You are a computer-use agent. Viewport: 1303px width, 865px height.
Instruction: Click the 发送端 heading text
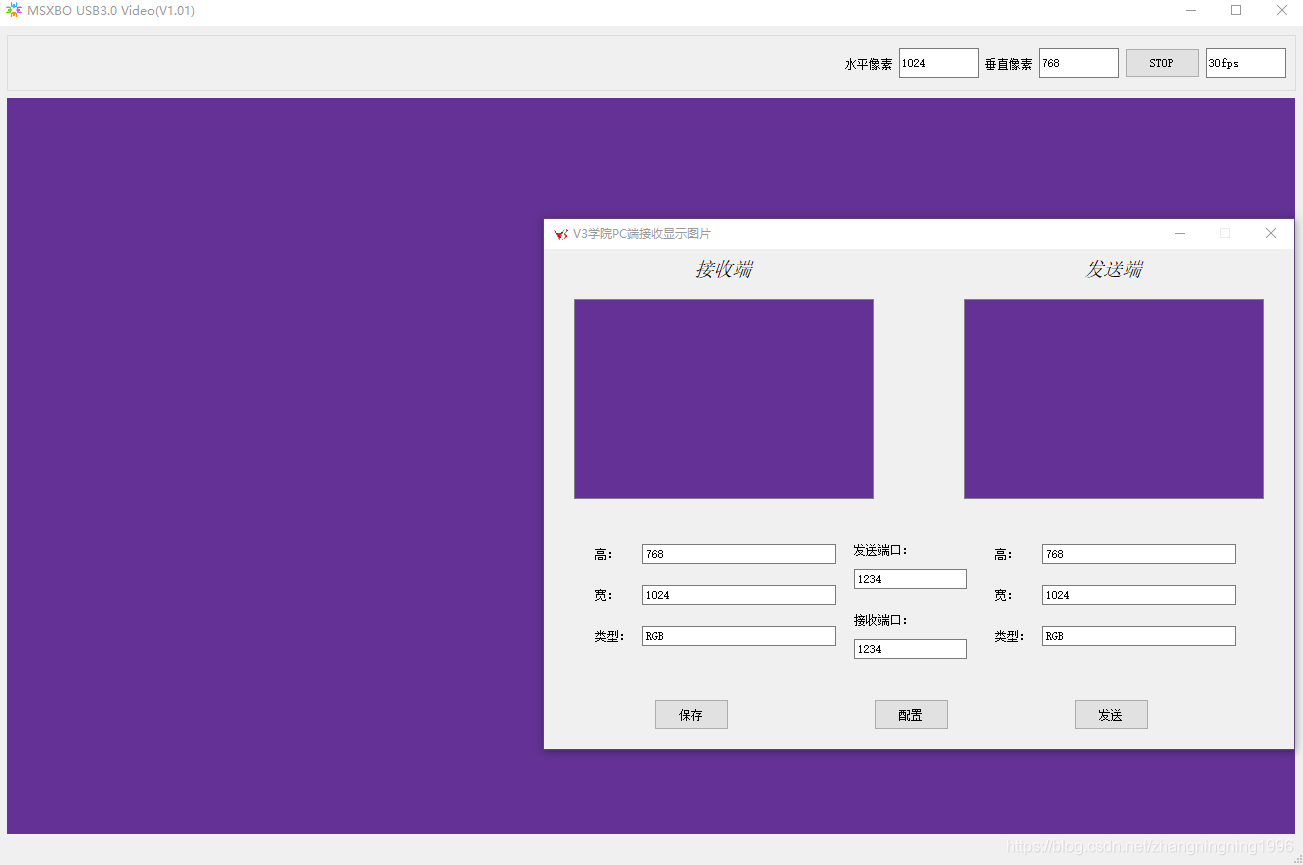[1114, 269]
